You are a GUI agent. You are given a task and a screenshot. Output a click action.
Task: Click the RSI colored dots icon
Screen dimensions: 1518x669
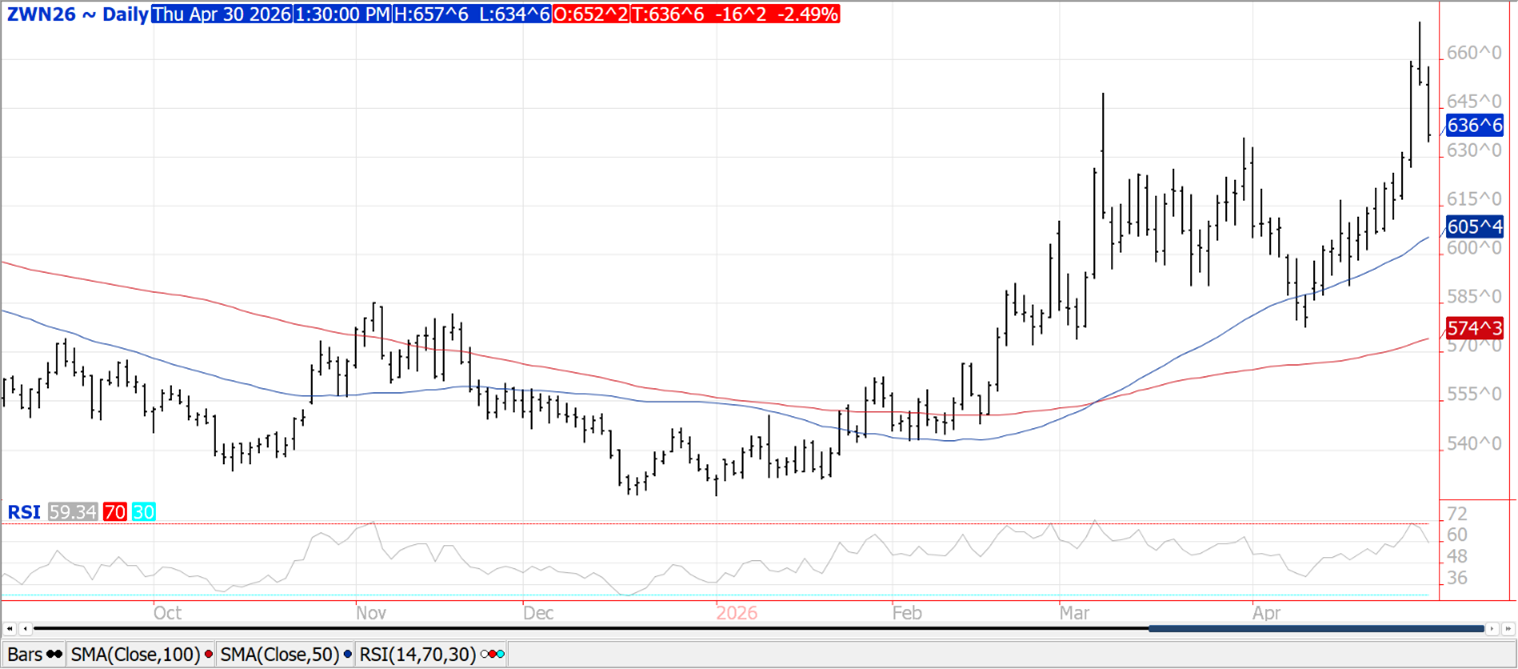(493, 653)
